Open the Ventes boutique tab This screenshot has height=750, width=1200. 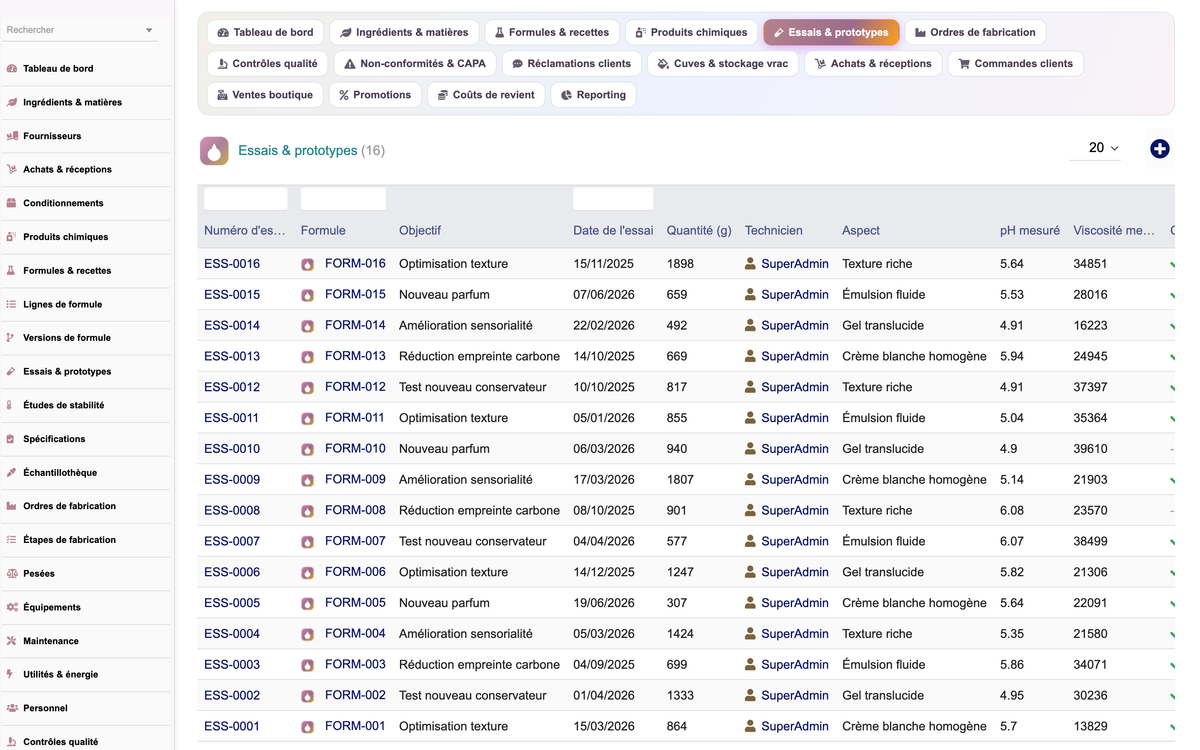click(265, 95)
